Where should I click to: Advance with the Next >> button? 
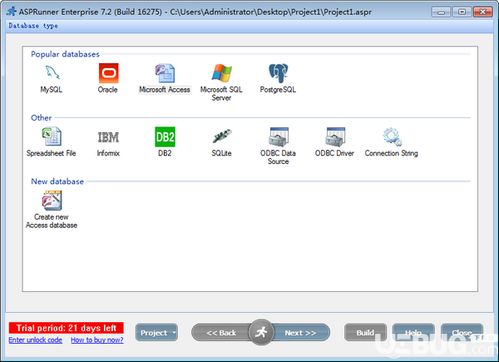tap(301, 333)
